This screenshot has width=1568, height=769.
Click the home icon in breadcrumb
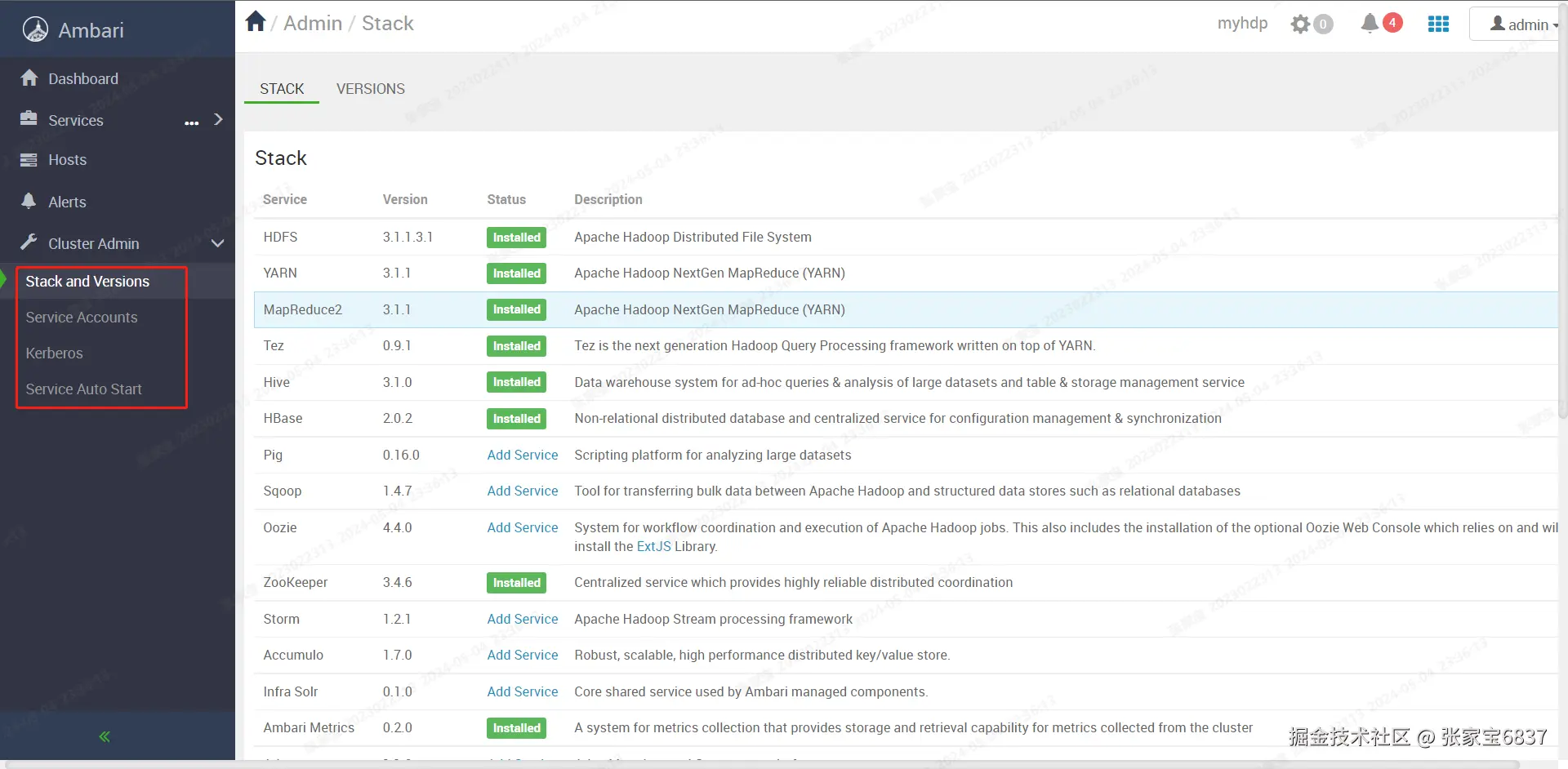[256, 22]
